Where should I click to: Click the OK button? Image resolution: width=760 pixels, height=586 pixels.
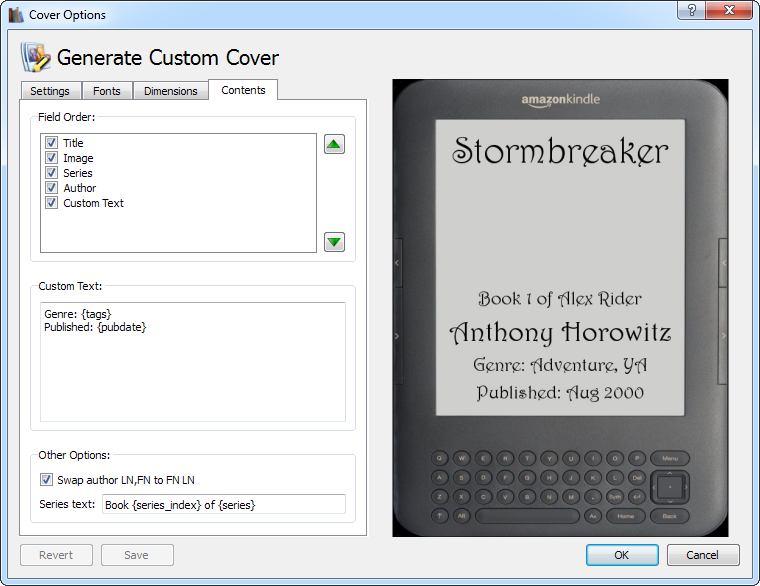click(622, 555)
